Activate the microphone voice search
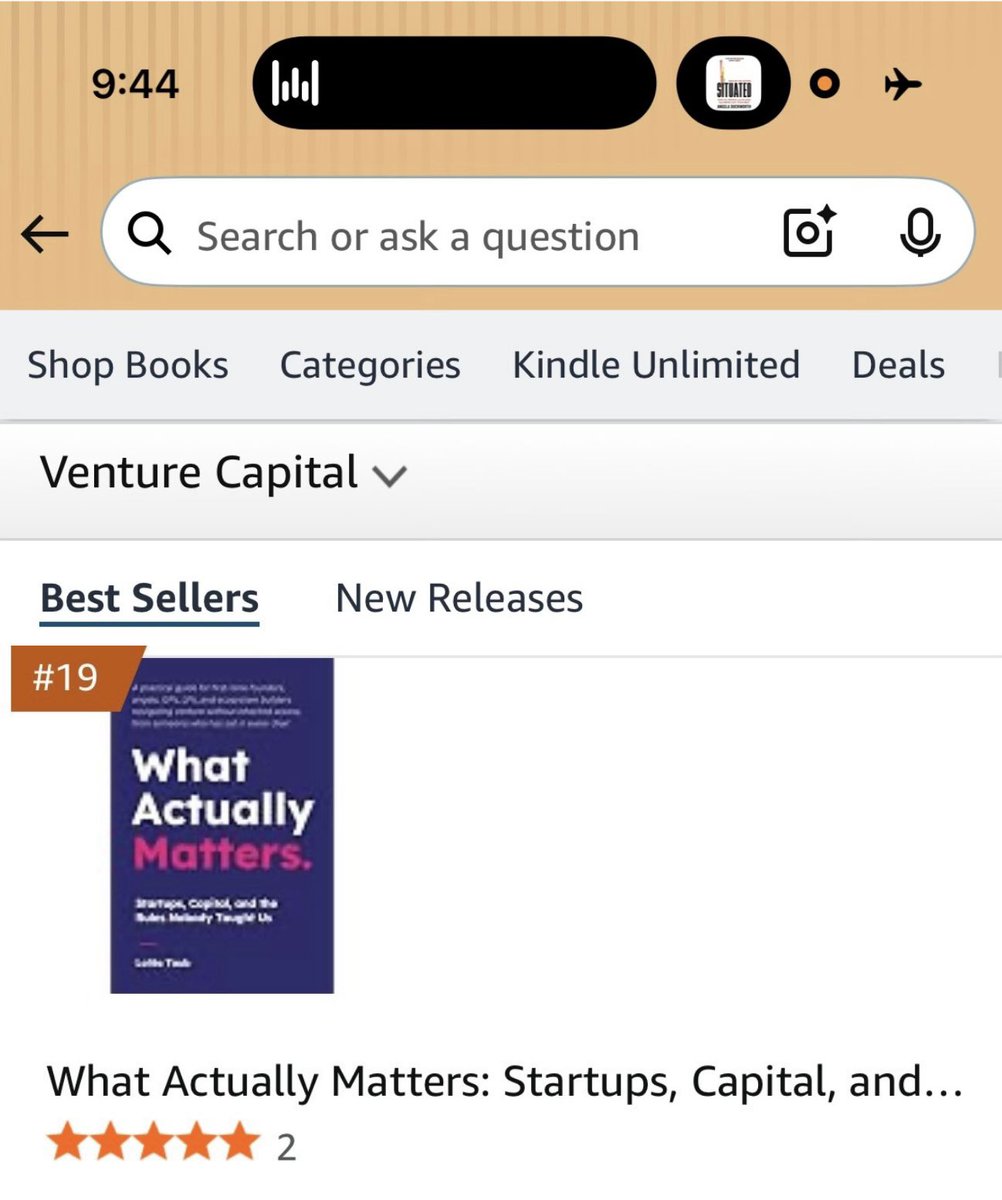Image resolution: width=1002 pixels, height=1200 pixels. [919, 233]
